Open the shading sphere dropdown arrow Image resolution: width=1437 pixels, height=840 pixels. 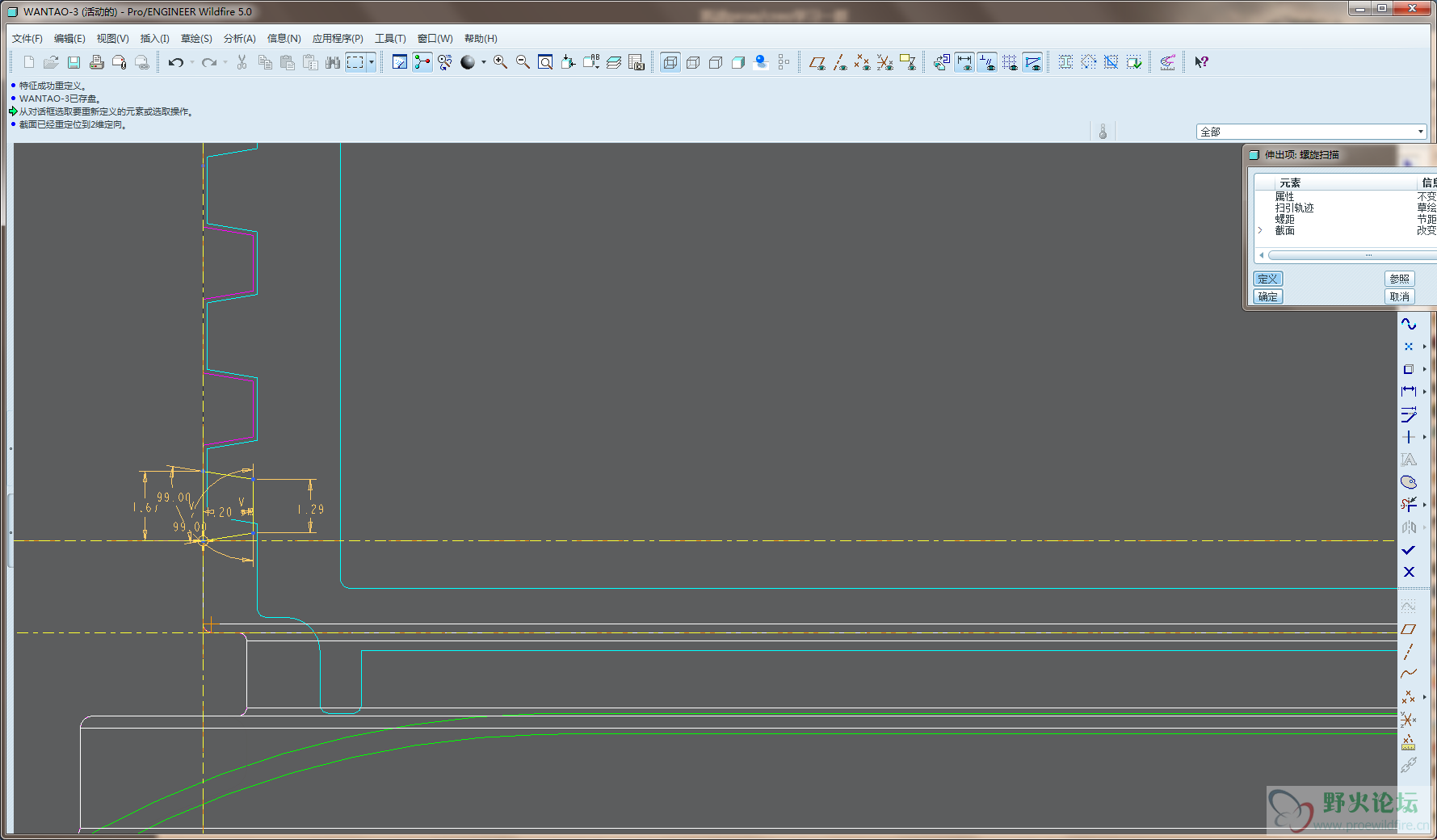[x=484, y=62]
